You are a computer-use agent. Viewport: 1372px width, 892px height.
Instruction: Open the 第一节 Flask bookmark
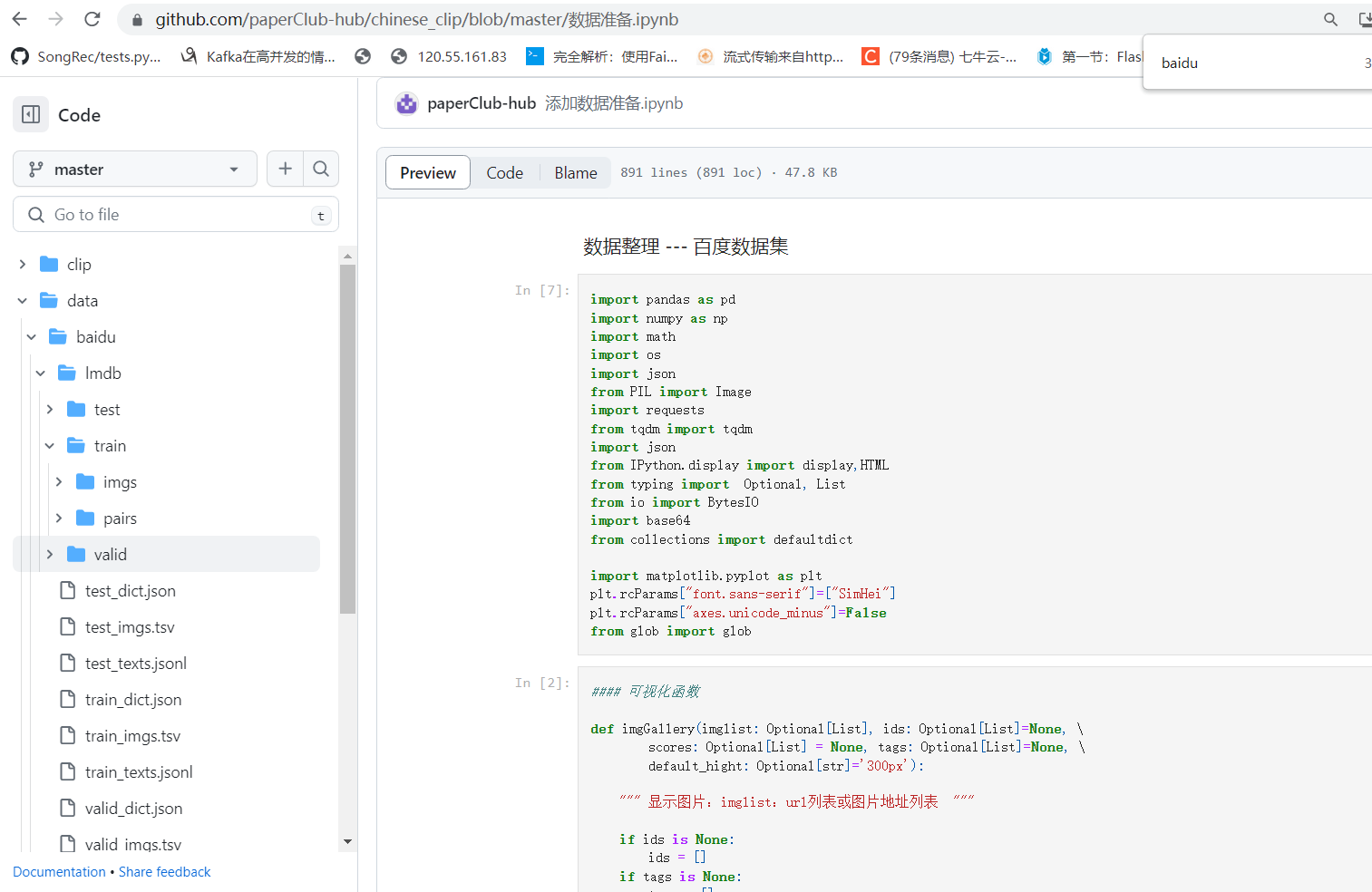pos(1088,56)
